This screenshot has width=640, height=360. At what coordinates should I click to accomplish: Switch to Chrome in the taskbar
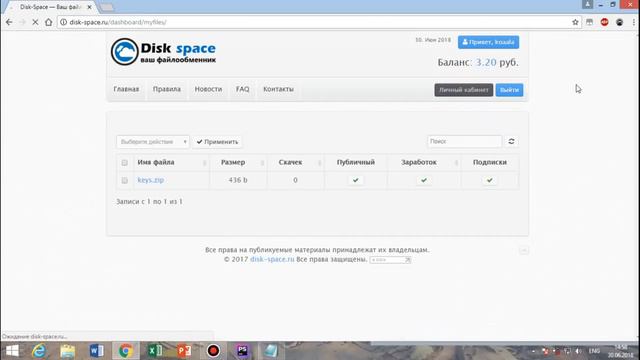coord(125,351)
